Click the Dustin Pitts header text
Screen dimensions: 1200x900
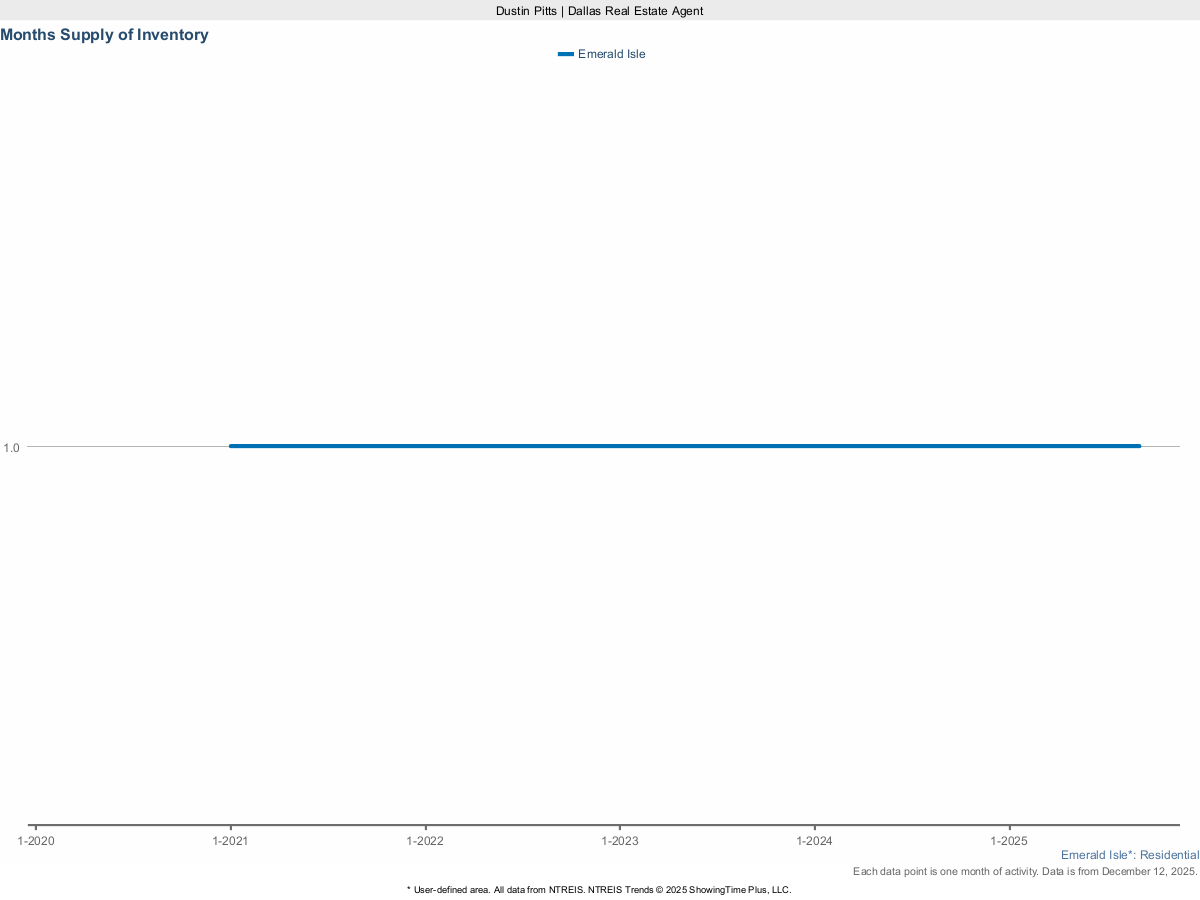[599, 10]
